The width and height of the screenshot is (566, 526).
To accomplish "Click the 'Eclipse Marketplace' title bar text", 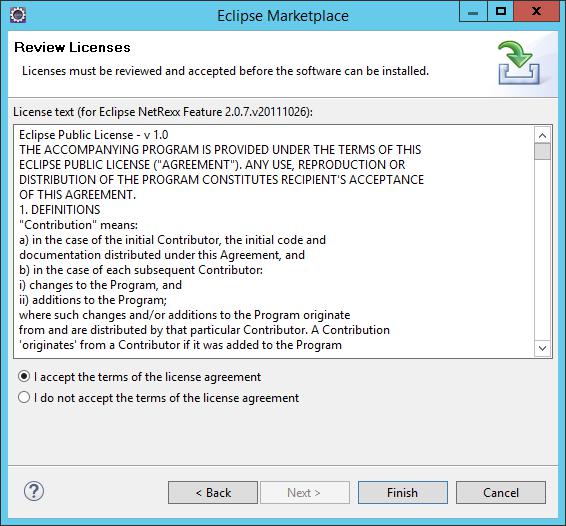I will click(x=283, y=16).
